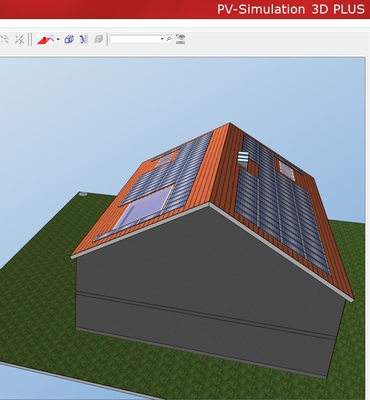Click the partially visible leftmost toolbar icon

4,40
